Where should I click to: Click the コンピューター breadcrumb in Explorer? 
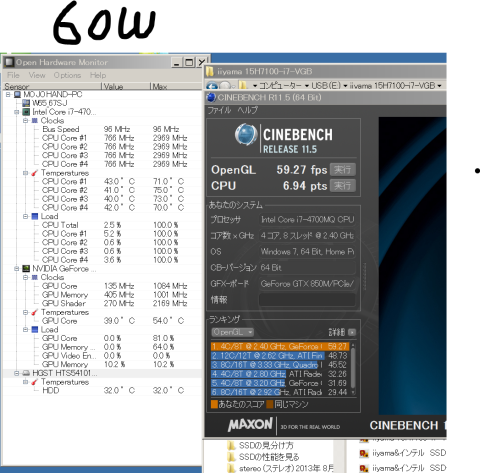[281, 86]
